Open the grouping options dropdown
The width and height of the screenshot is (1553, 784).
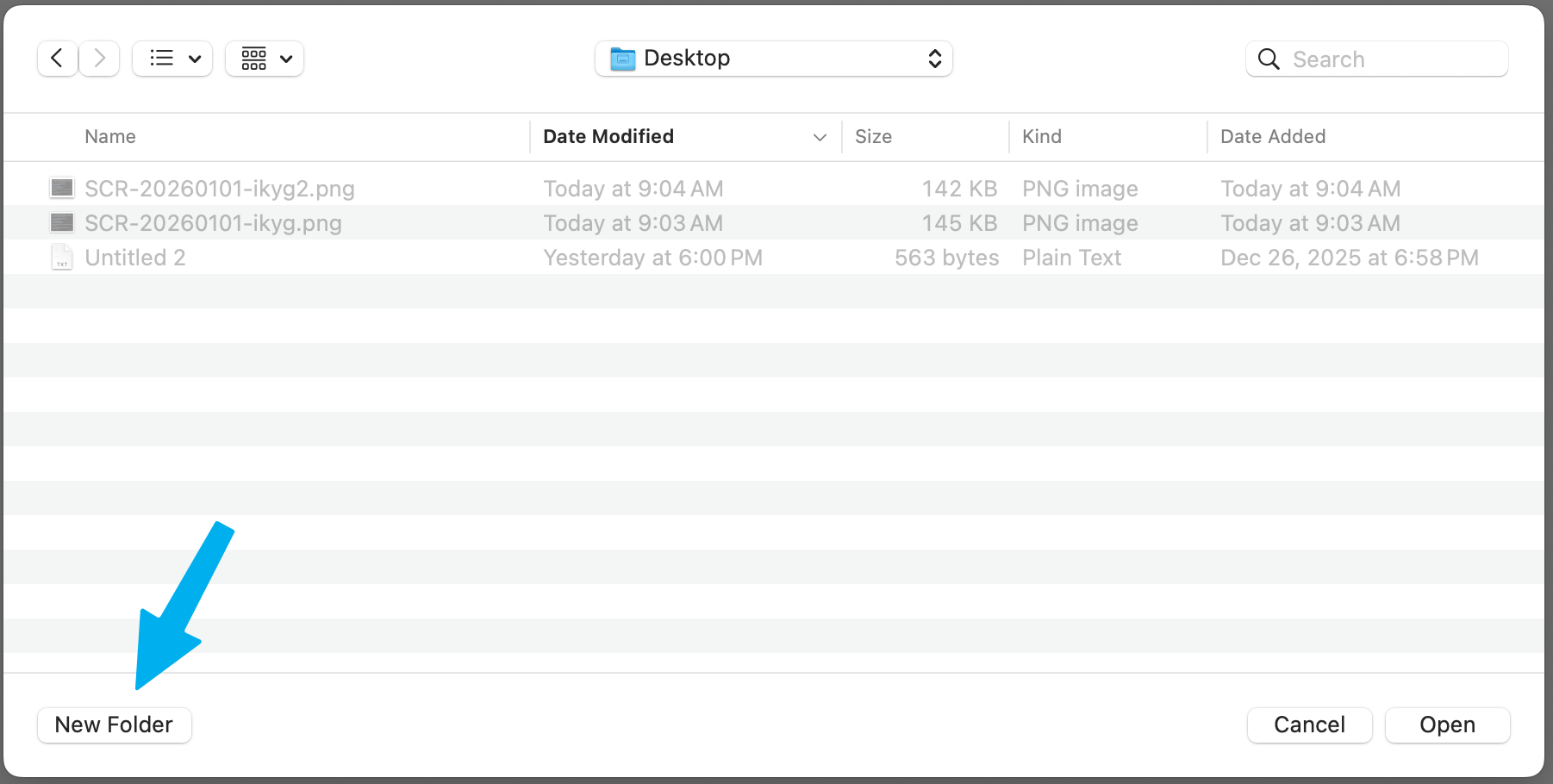[265, 59]
